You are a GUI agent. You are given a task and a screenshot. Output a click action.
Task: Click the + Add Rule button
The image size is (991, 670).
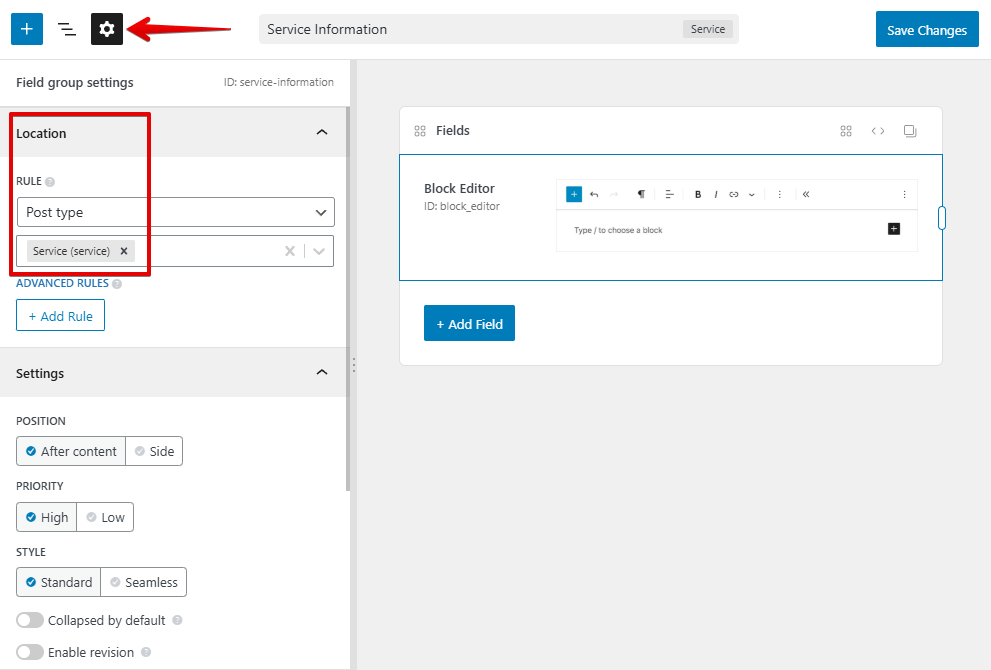(60, 315)
